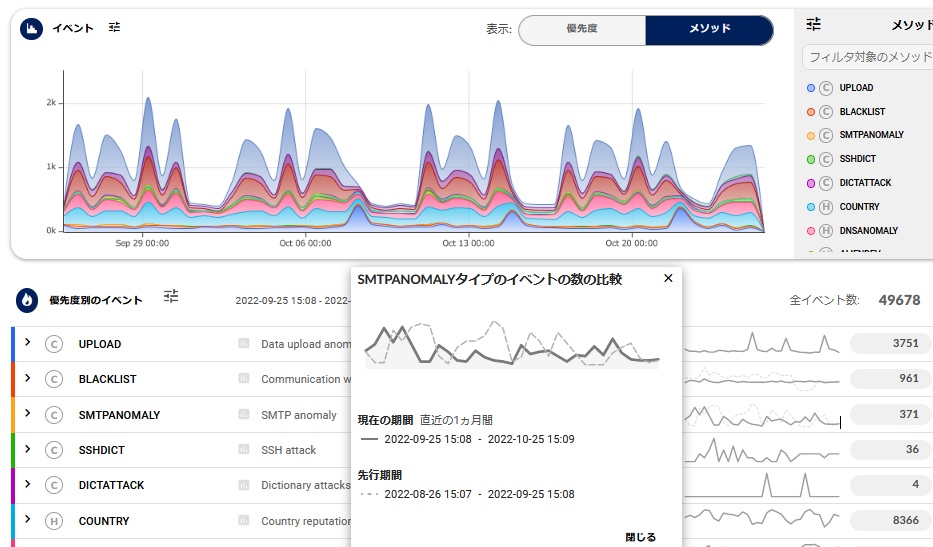933x547 pixels.
Task: Click the flame icon beside 優先度別のイベント
Action: [29, 300]
